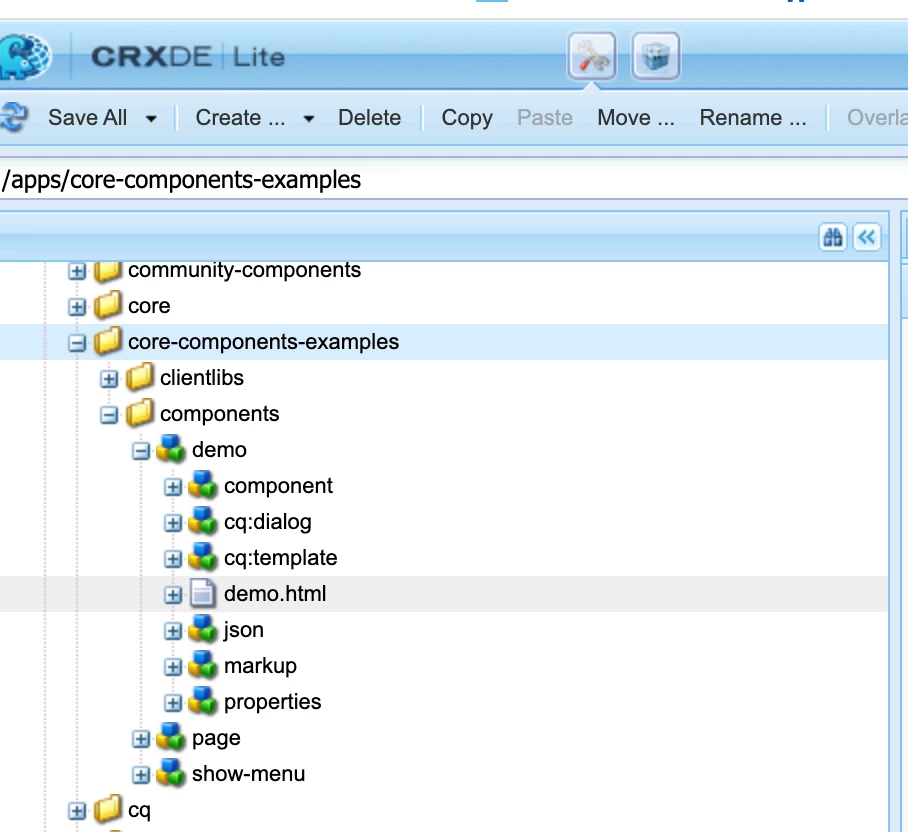Click the markup node cubes icon
This screenshot has width=908, height=832.
coord(203,665)
